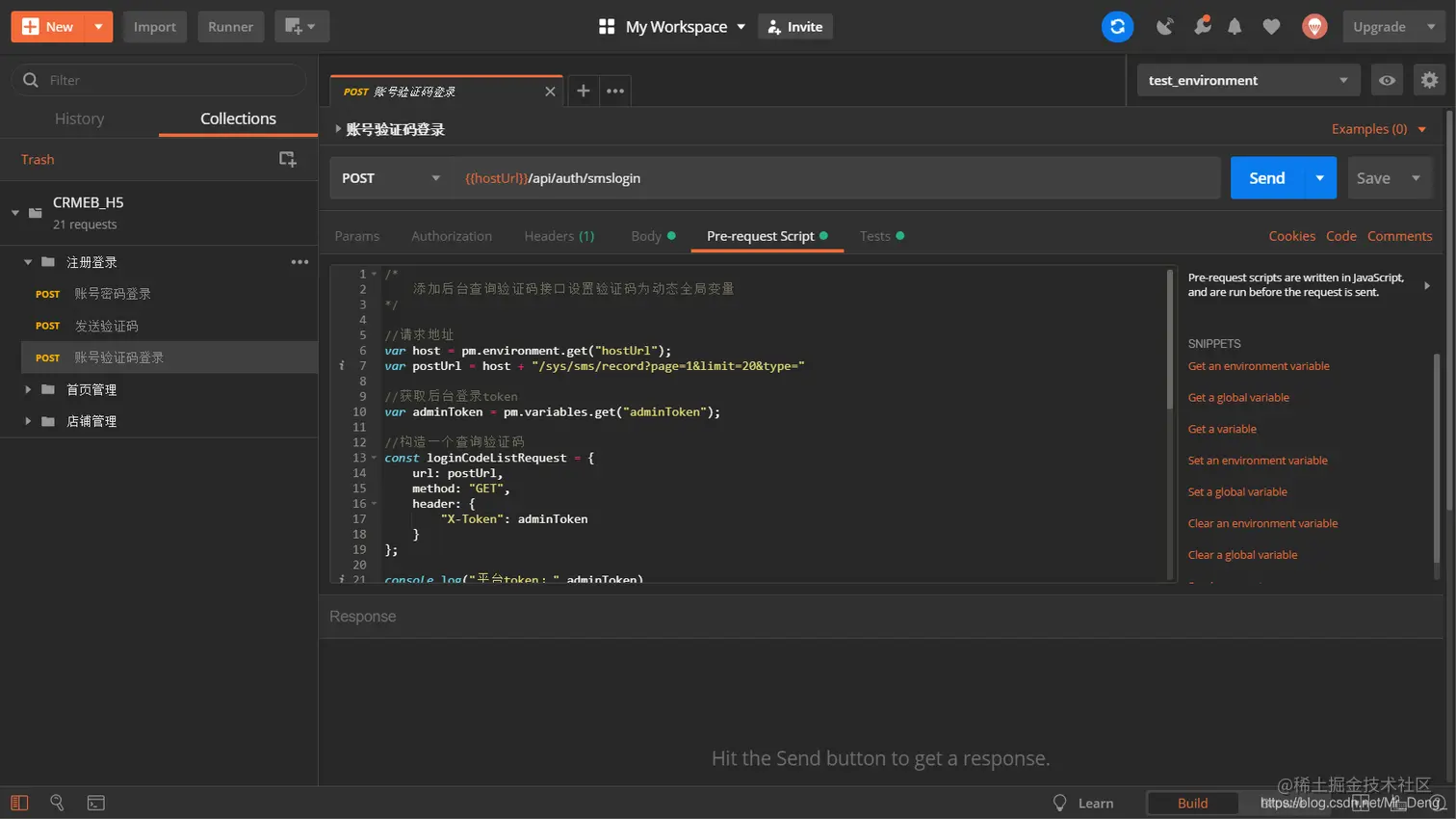
Task: Open the notifications bell
Action: [1235, 27]
